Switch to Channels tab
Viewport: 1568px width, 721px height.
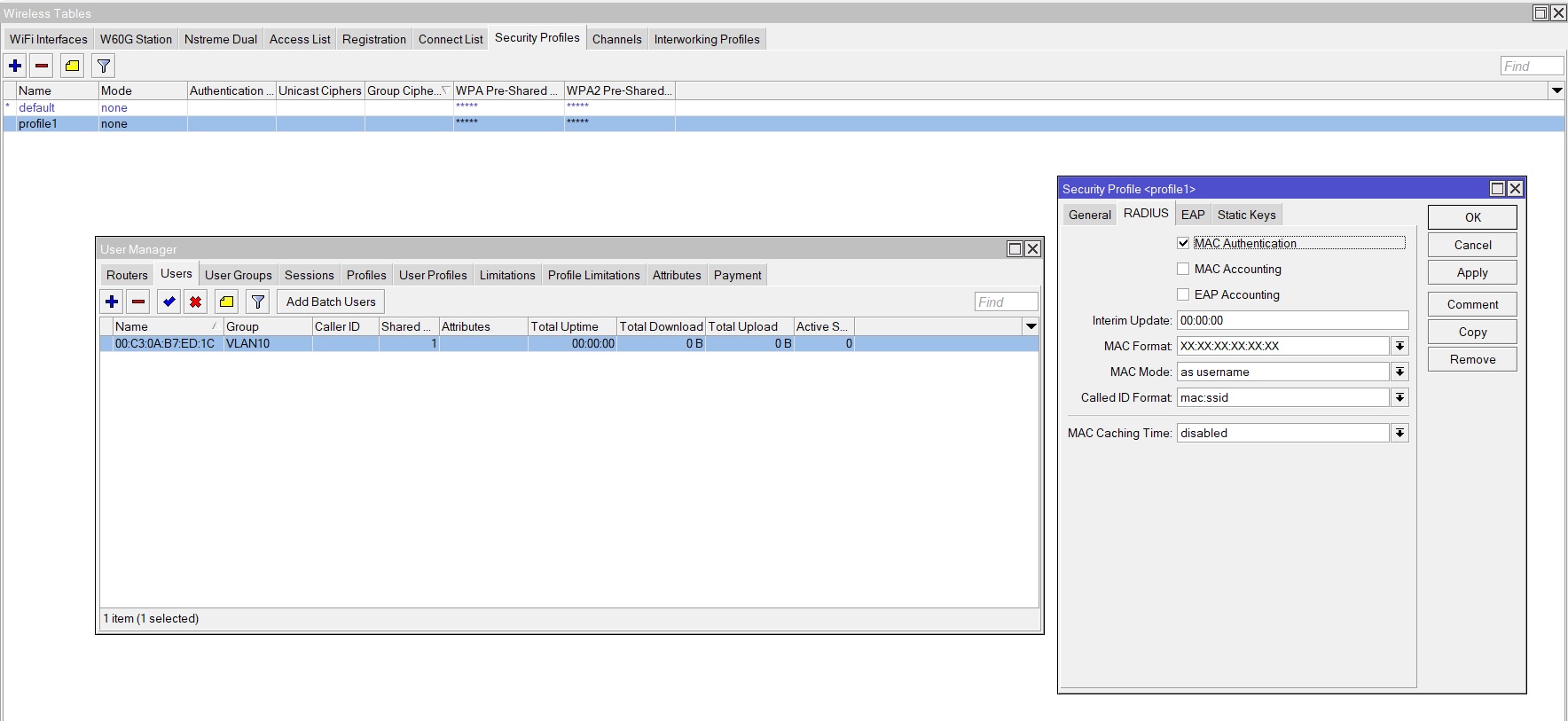(617, 39)
